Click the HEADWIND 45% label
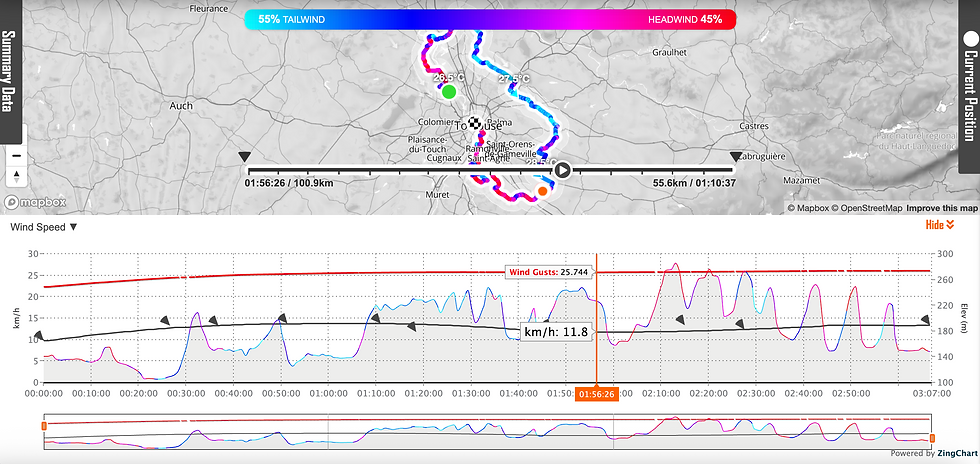This screenshot has width=980, height=464. 685,19
